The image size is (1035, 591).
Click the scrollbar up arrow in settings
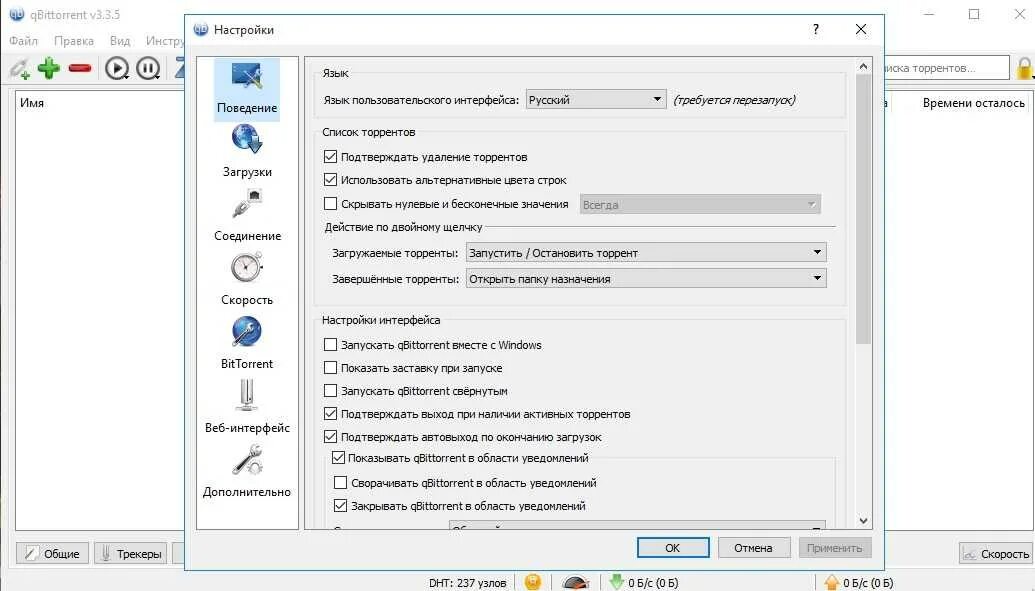[863, 66]
